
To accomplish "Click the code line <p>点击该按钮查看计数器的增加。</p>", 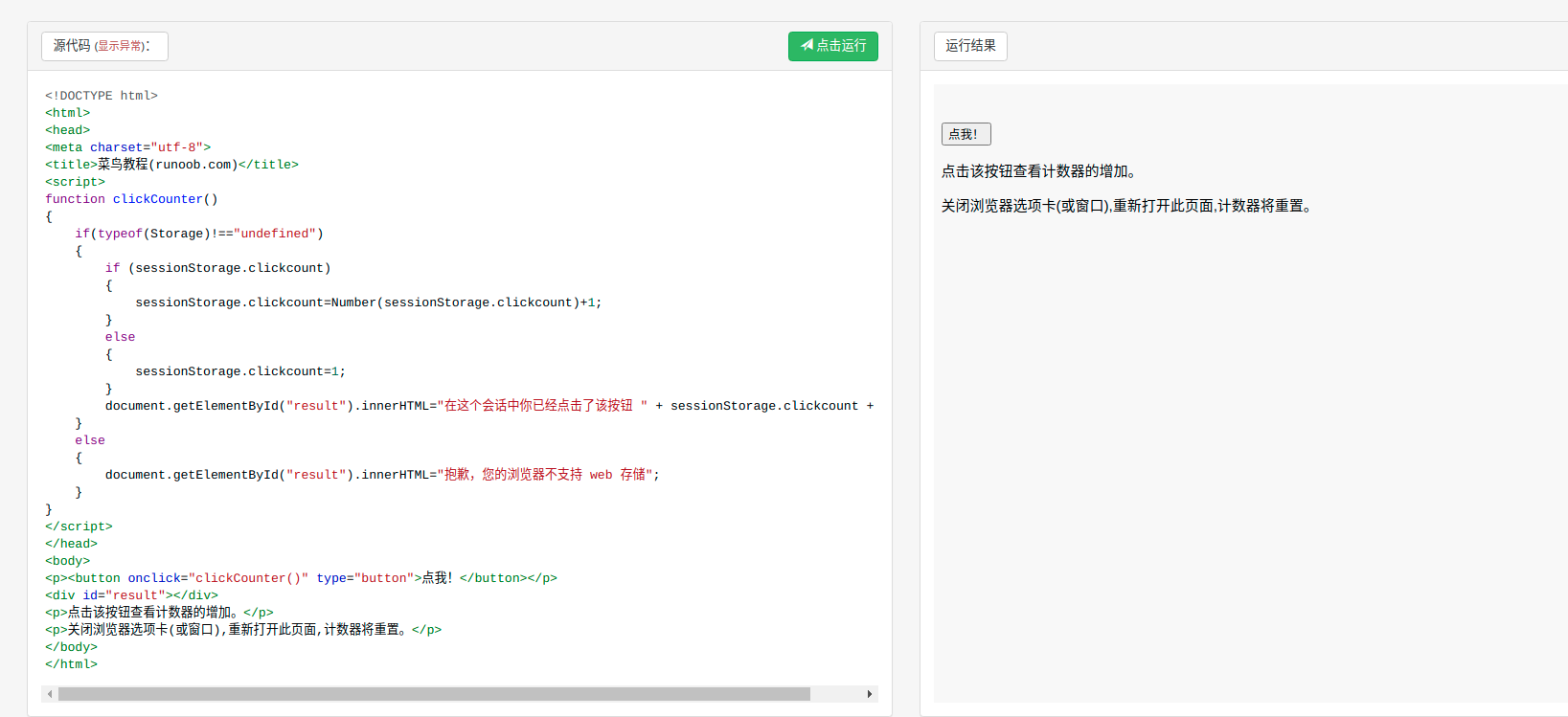I will (x=159, y=613).
